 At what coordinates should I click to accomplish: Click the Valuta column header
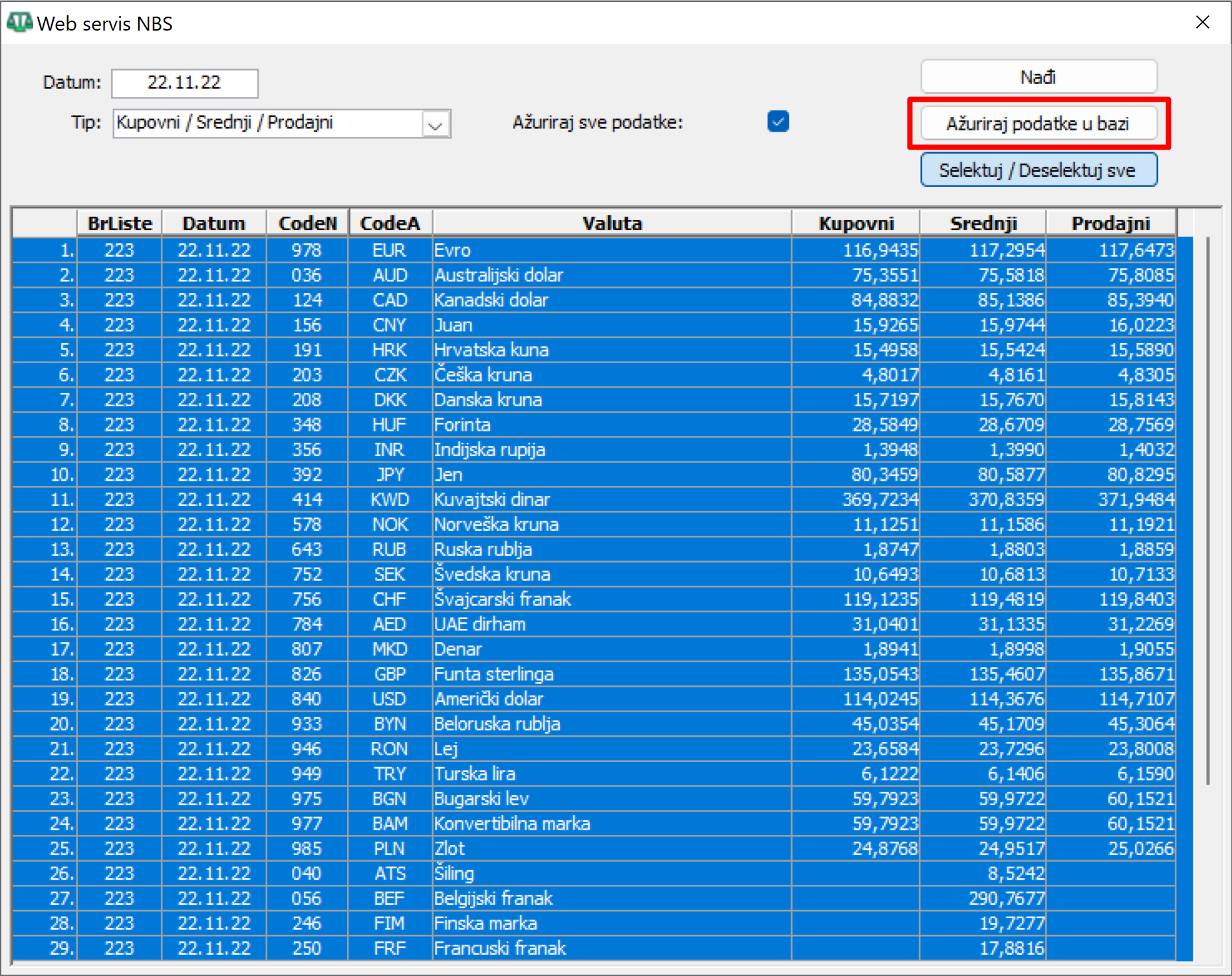tap(611, 223)
